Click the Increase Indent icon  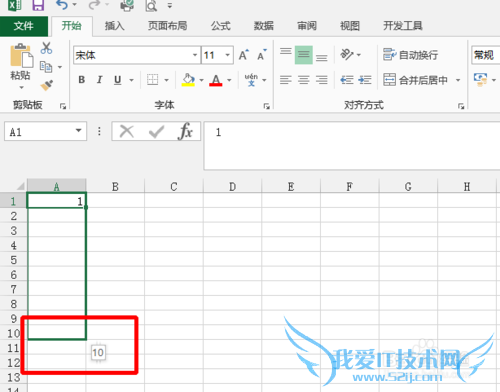pos(365,80)
